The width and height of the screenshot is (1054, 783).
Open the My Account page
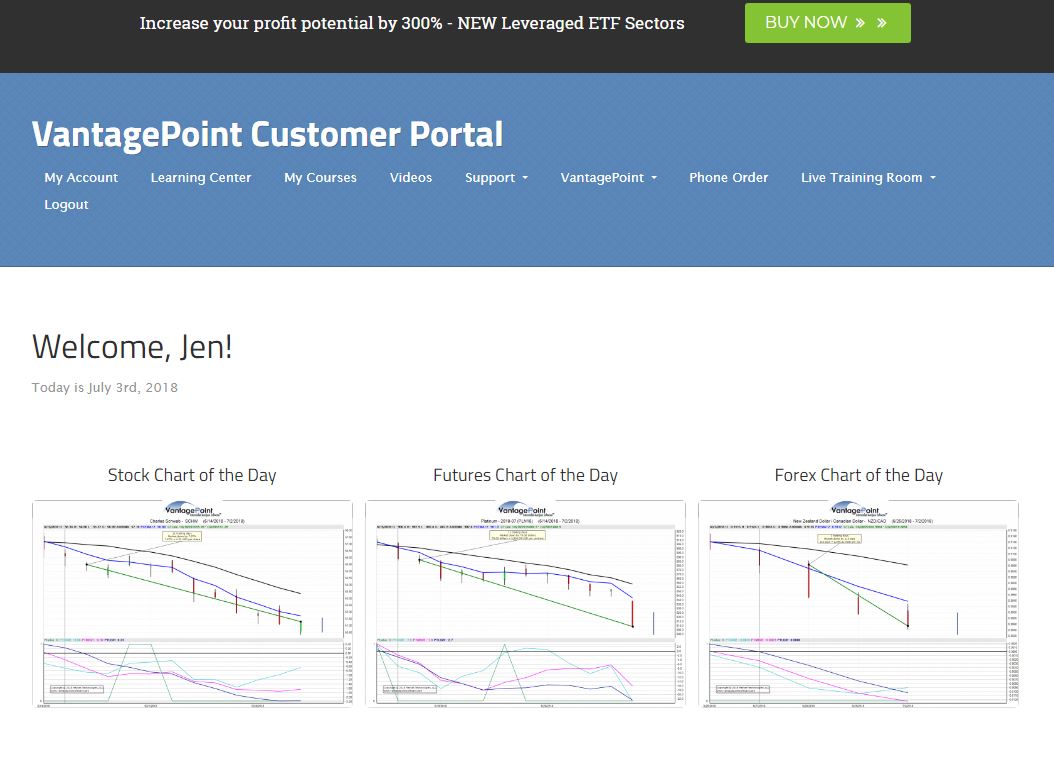tap(81, 177)
